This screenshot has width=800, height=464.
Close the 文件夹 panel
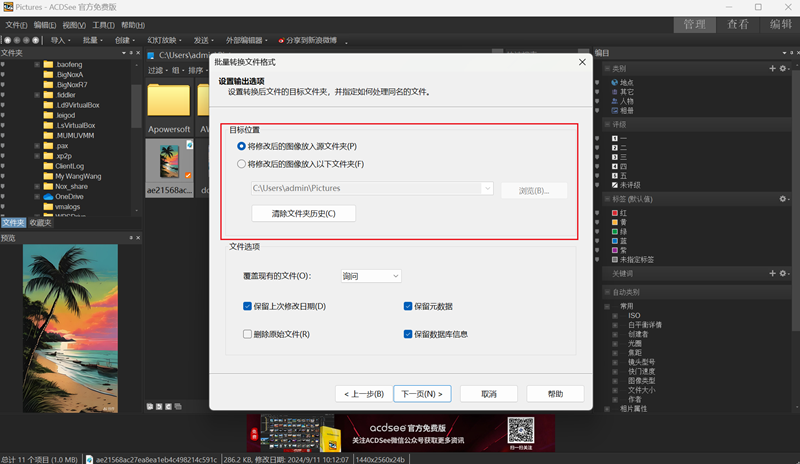pyautogui.click(x=138, y=53)
